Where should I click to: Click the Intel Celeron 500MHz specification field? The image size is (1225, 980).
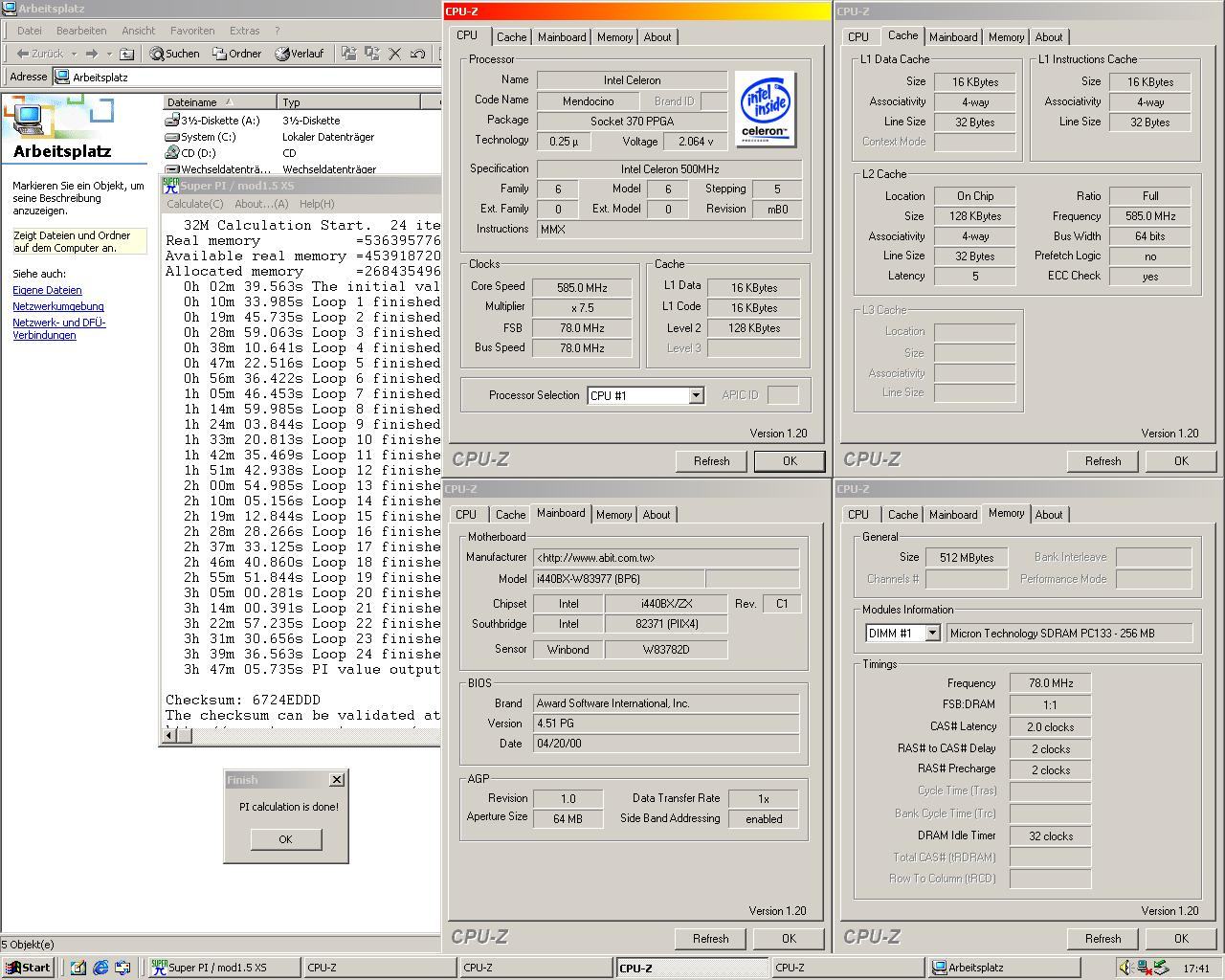click(x=670, y=169)
